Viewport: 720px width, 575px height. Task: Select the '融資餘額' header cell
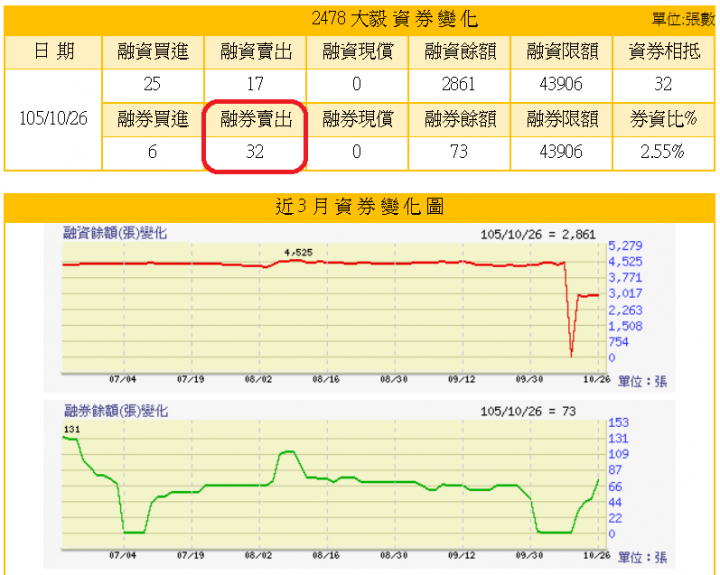pyautogui.click(x=459, y=51)
